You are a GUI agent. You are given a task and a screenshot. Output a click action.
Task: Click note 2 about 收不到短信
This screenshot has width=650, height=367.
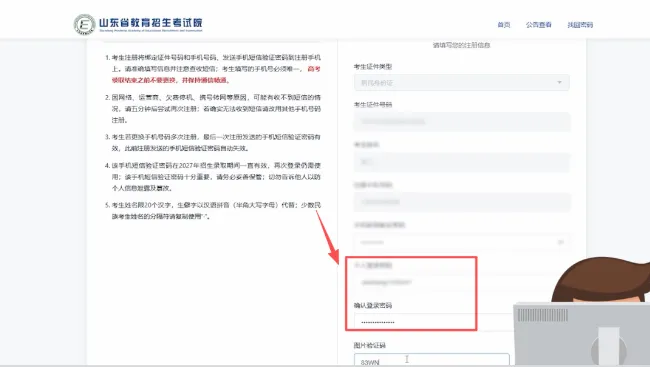[212, 109]
